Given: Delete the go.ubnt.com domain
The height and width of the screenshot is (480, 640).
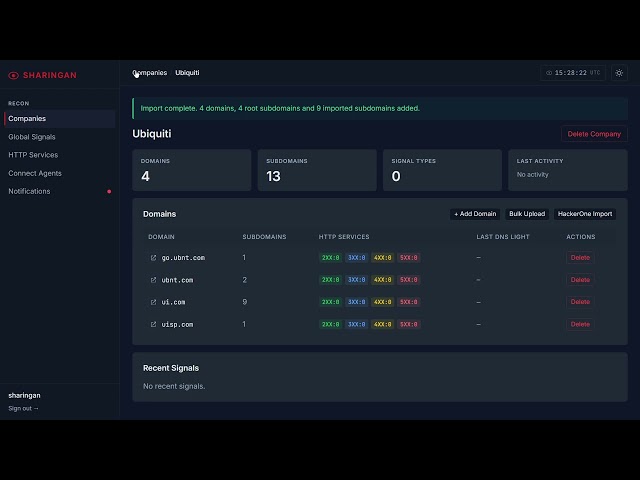Looking at the screenshot, I should click(580, 258).
